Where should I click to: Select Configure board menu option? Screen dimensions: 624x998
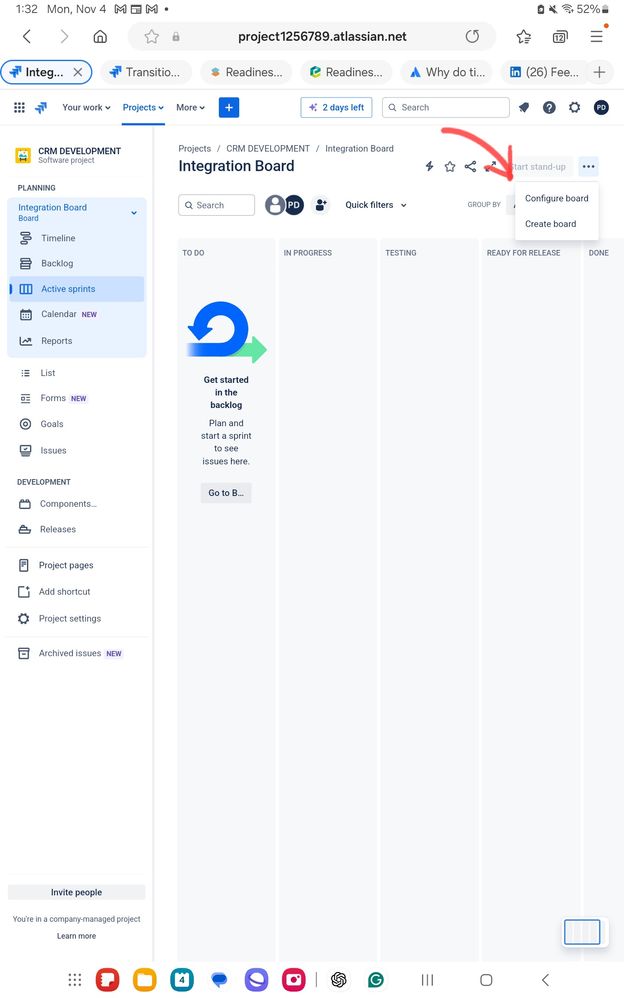(557, 199)
